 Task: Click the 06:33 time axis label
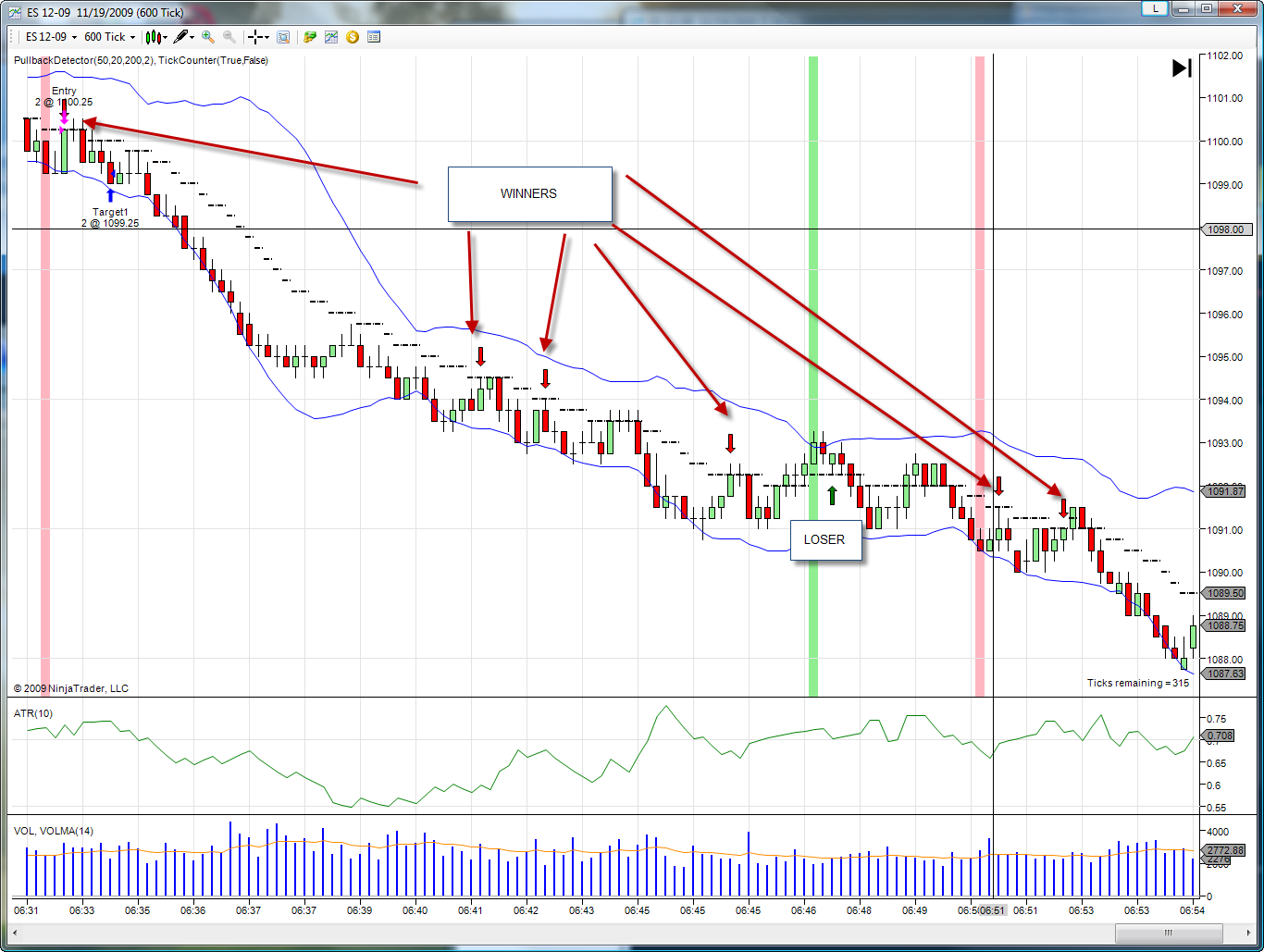pyautogui.click(x=82, y=911)
